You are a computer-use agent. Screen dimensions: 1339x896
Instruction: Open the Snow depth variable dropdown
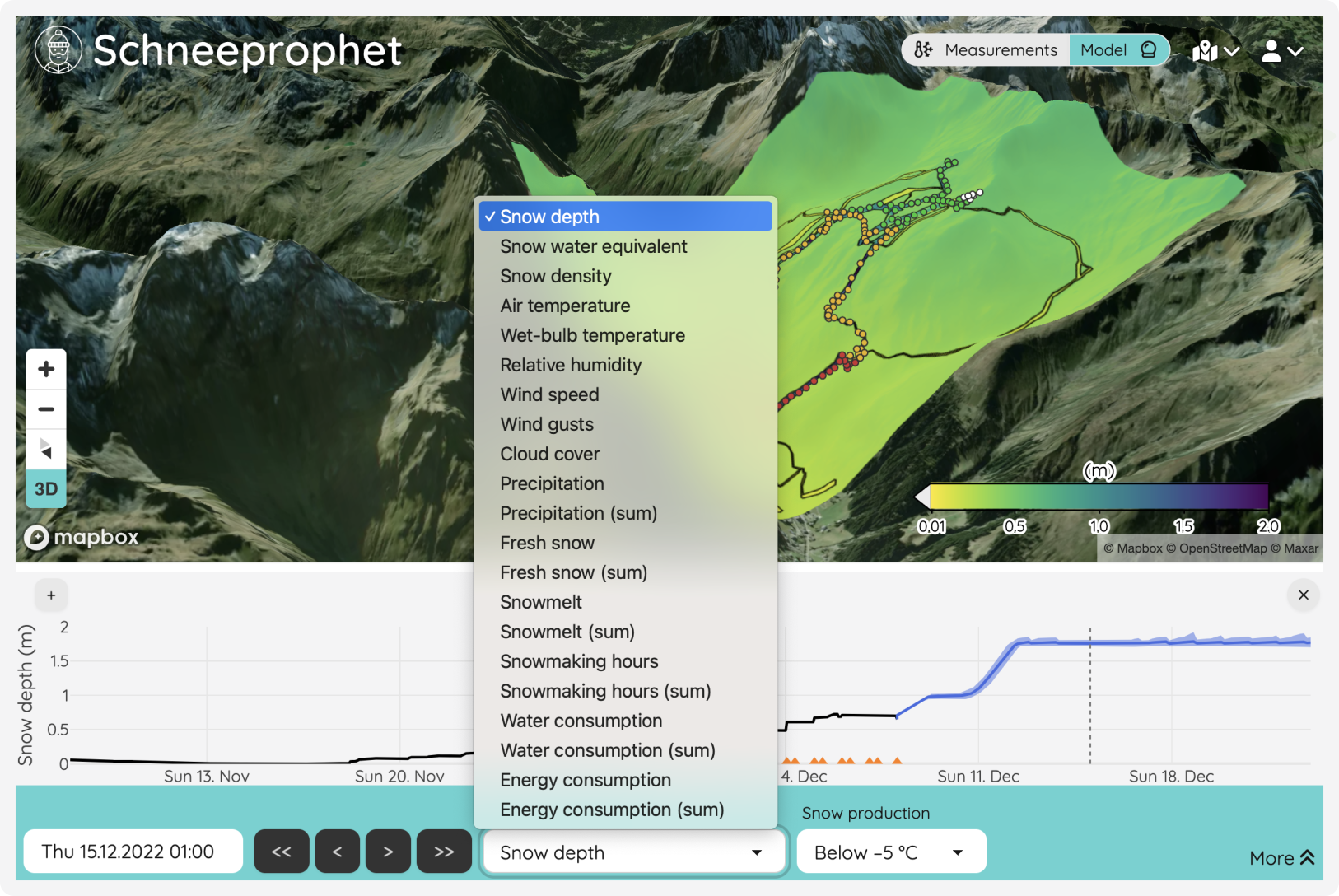tap(633, 852)
